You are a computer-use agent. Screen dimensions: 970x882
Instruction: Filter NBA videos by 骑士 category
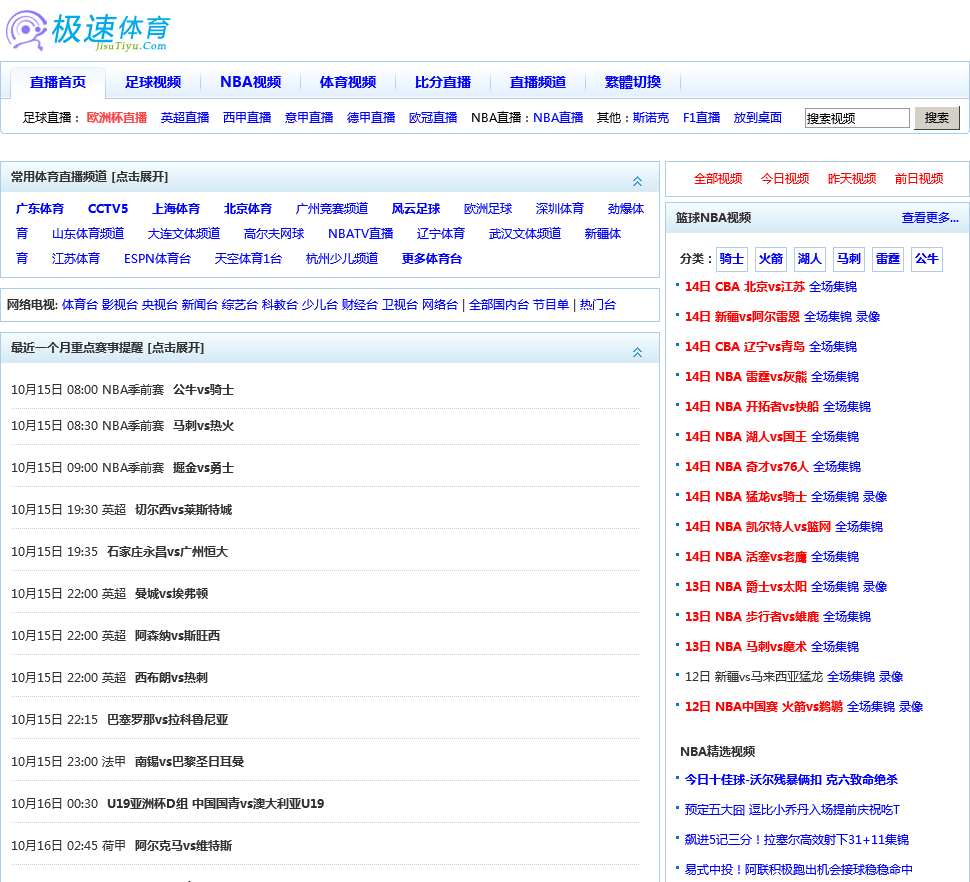[x=732, y=259]
